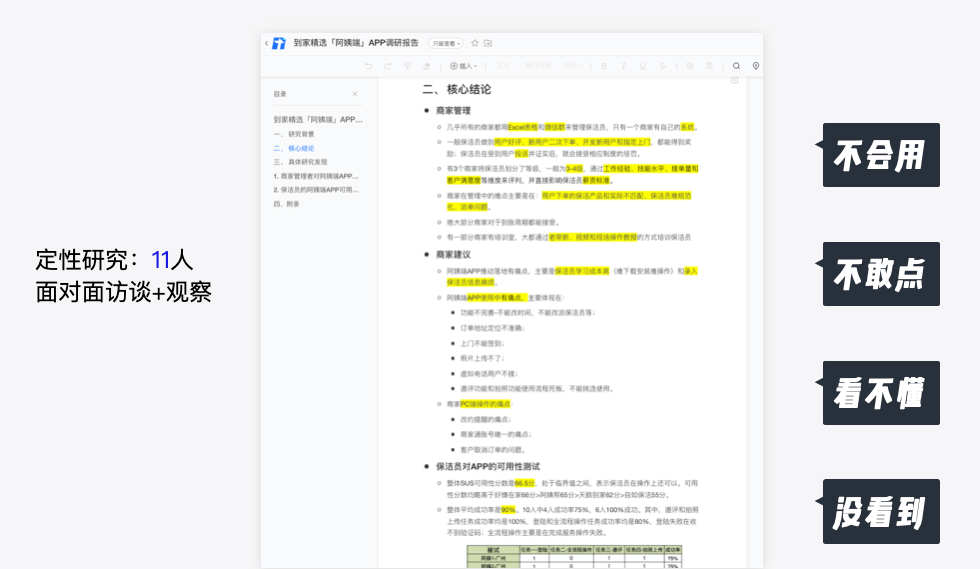Click the 面对面访谈+观察 caption
980x569 pixels.
click(124, 292)
